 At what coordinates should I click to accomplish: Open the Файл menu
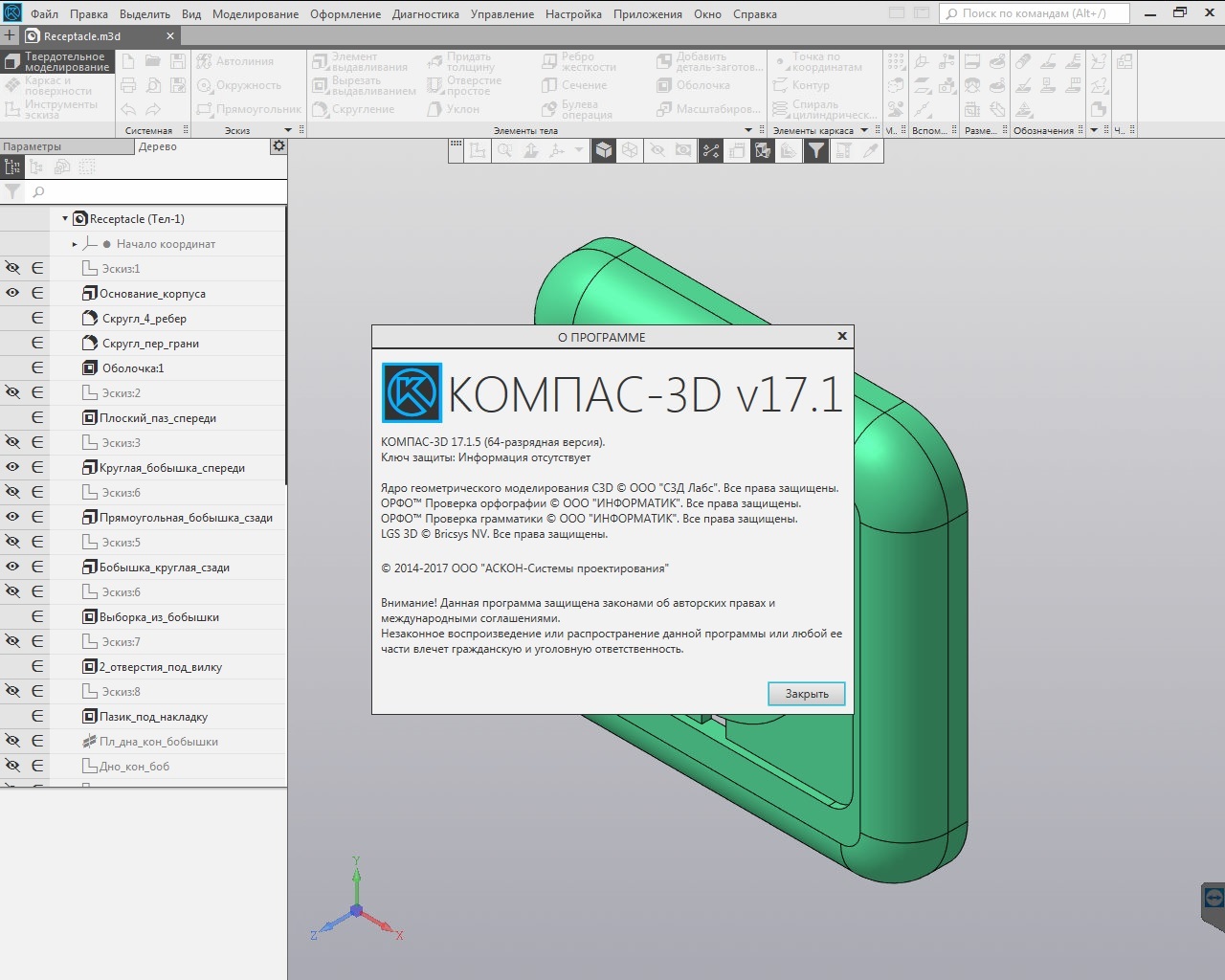44,14
